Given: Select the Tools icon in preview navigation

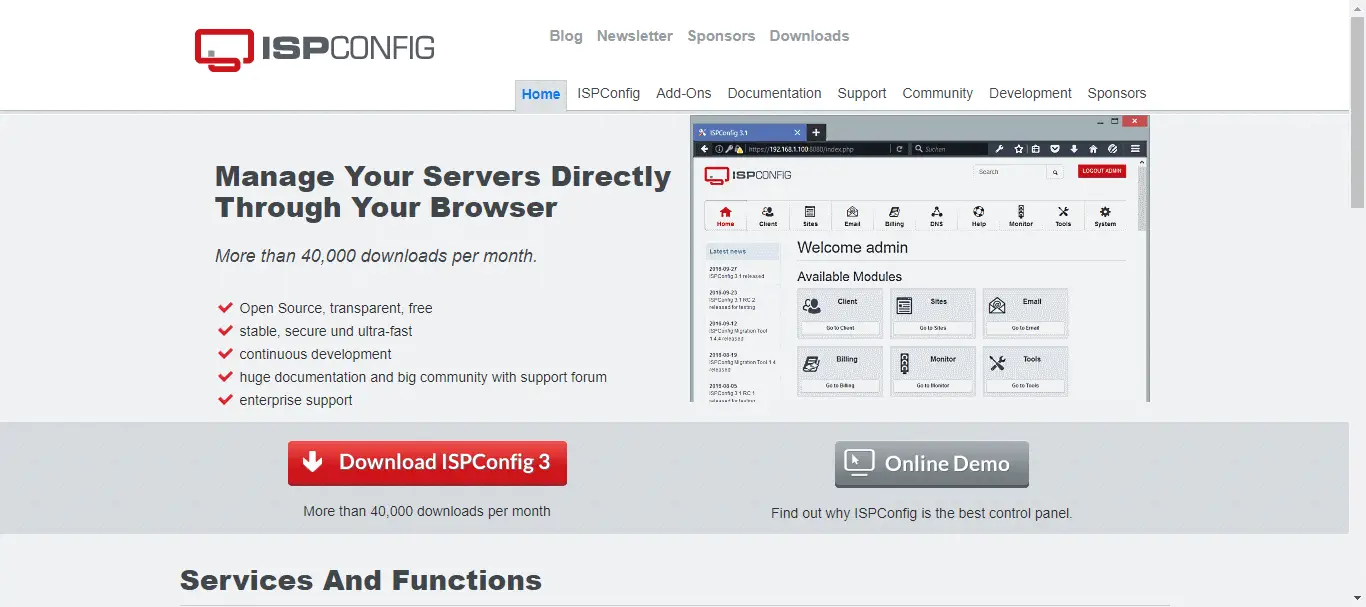Looking at the screenshot, I should pos(1063,212).
